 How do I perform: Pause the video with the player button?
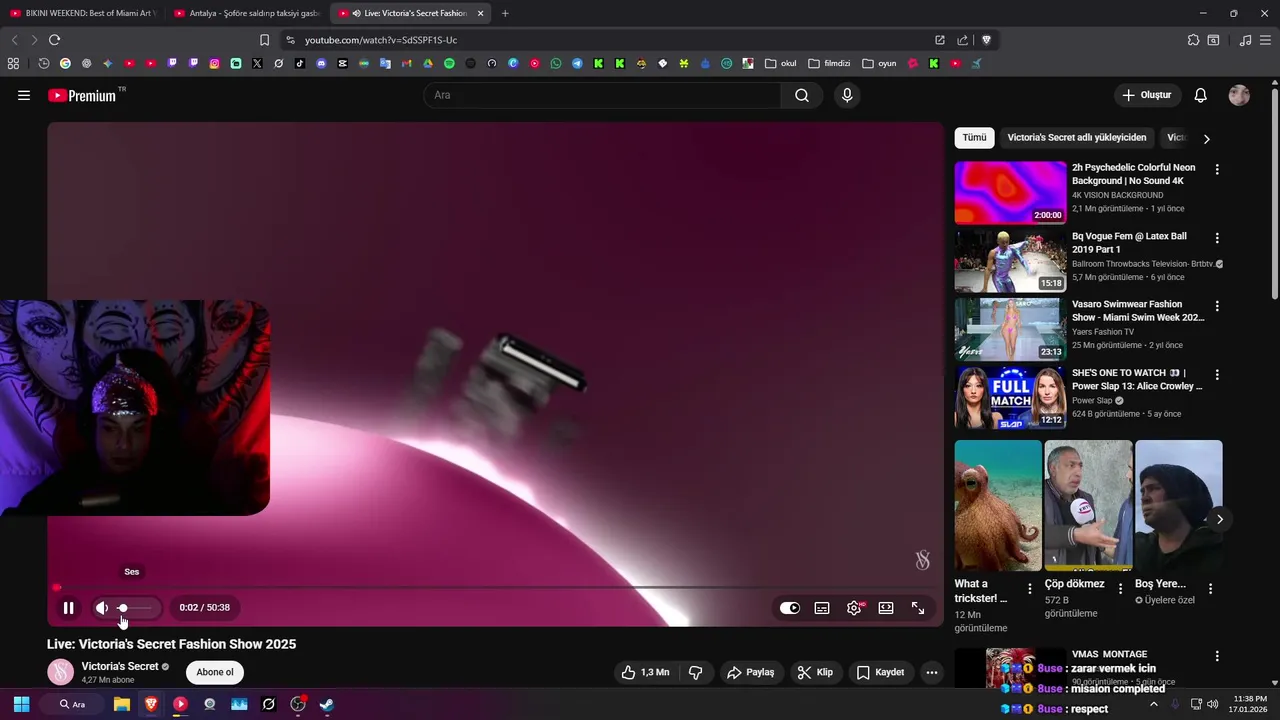point(69,608)
